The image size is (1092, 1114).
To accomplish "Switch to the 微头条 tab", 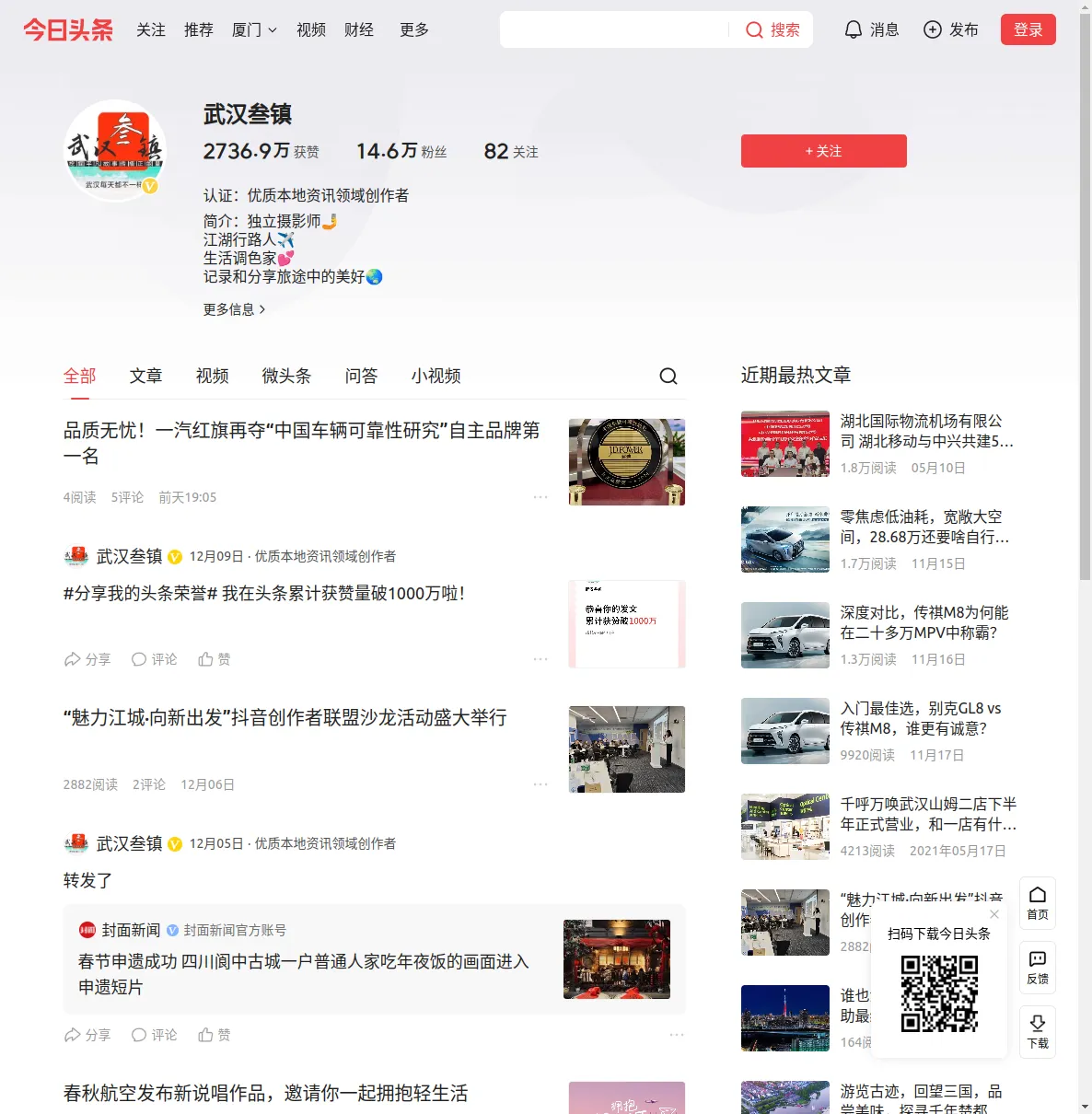I will pos(287,376).
